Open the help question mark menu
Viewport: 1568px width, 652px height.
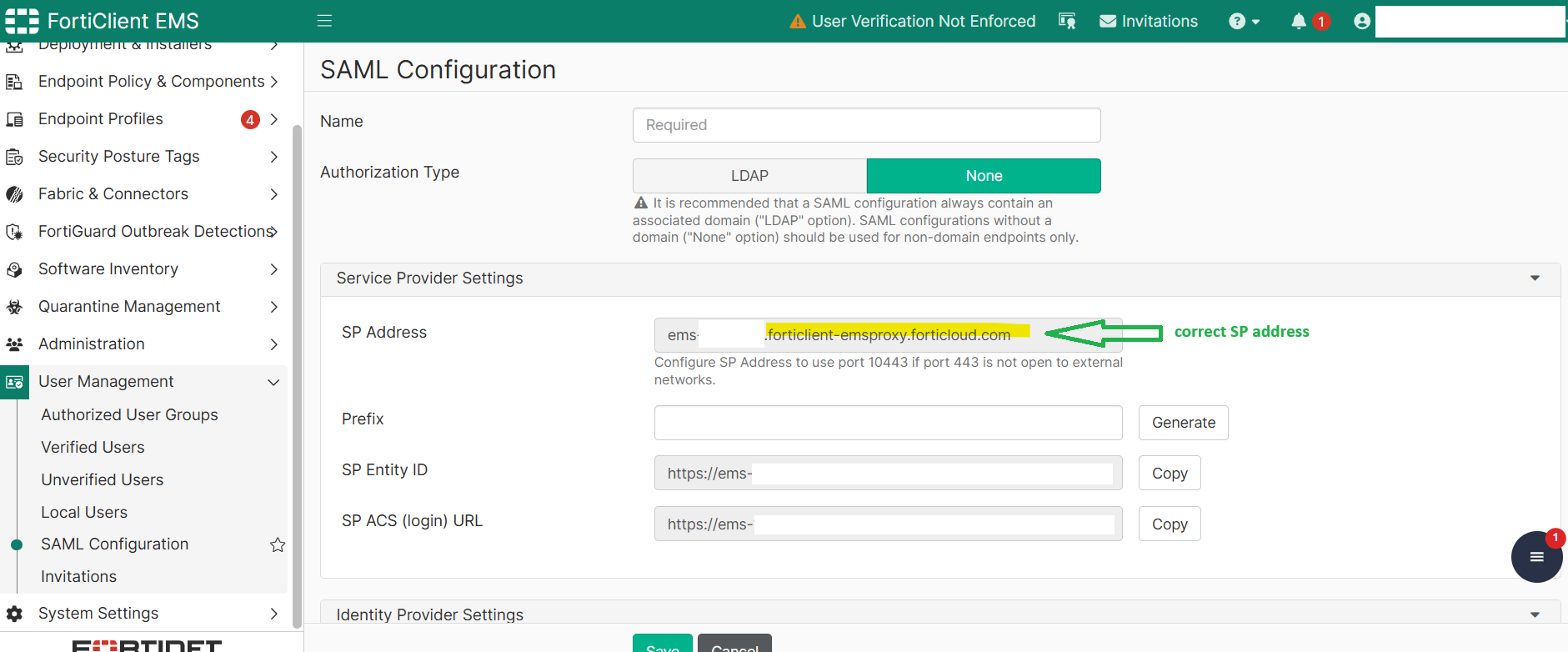[x=1244, y=22]
